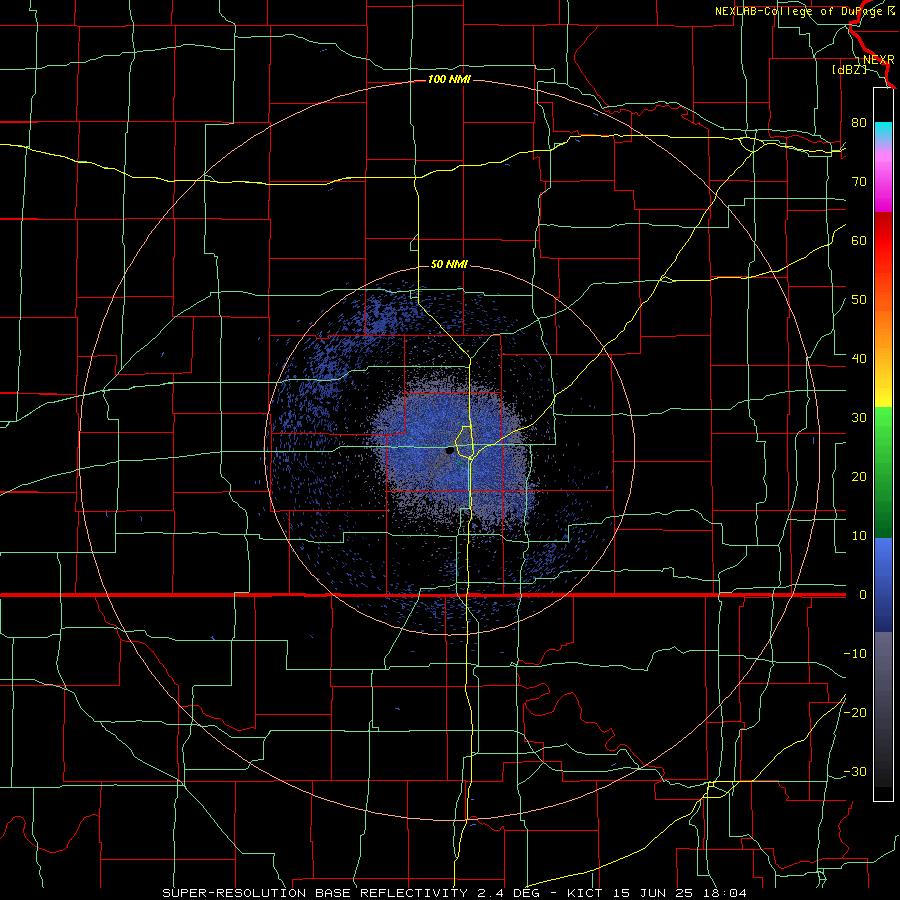
Task: Click the NEXR label near the top right
Action: point(878,60)
